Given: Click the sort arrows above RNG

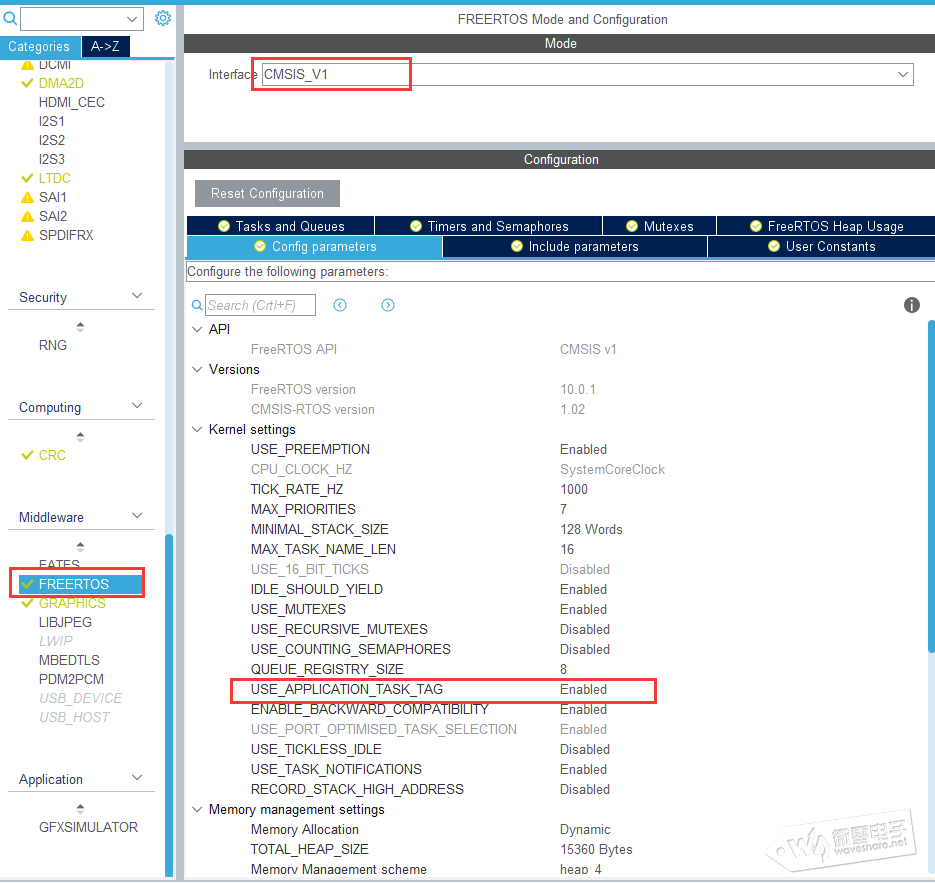Looking at the screenshot, I should [x=80, y=327].
